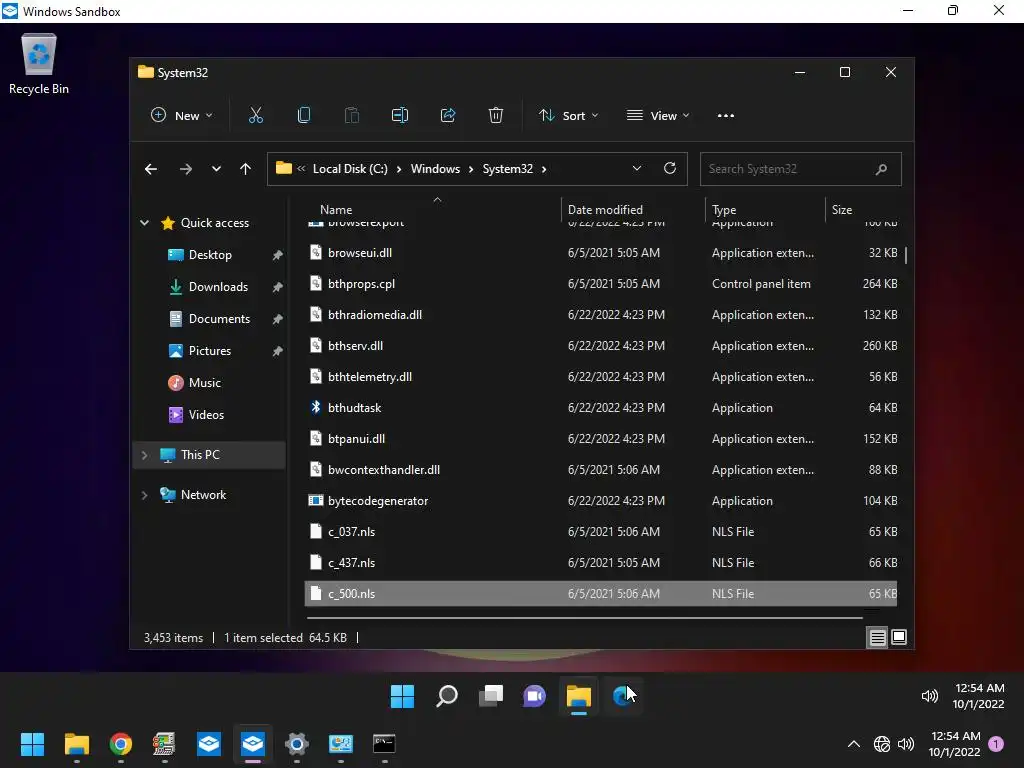Select Desktop in Quick access
The width and height of the screenshot is (1024, 768).
(210, 255)
